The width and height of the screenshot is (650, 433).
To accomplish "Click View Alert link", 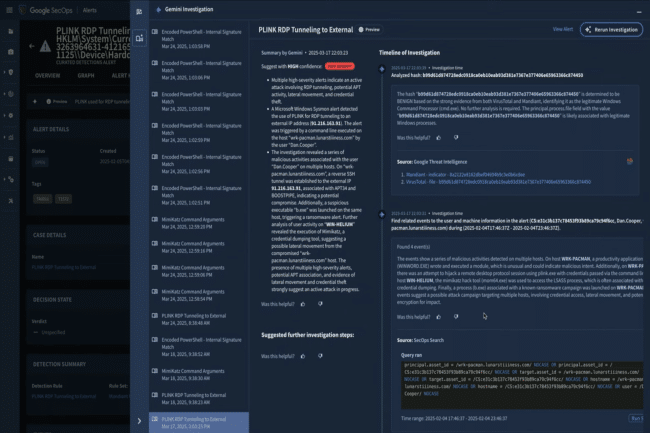I will click(563, 29).
